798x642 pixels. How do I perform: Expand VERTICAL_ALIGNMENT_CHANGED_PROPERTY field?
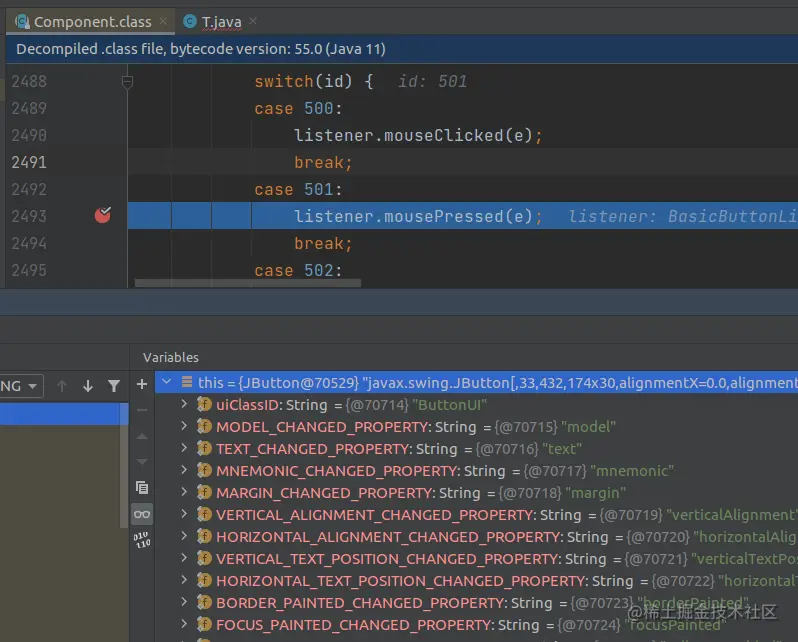[184, 514]
